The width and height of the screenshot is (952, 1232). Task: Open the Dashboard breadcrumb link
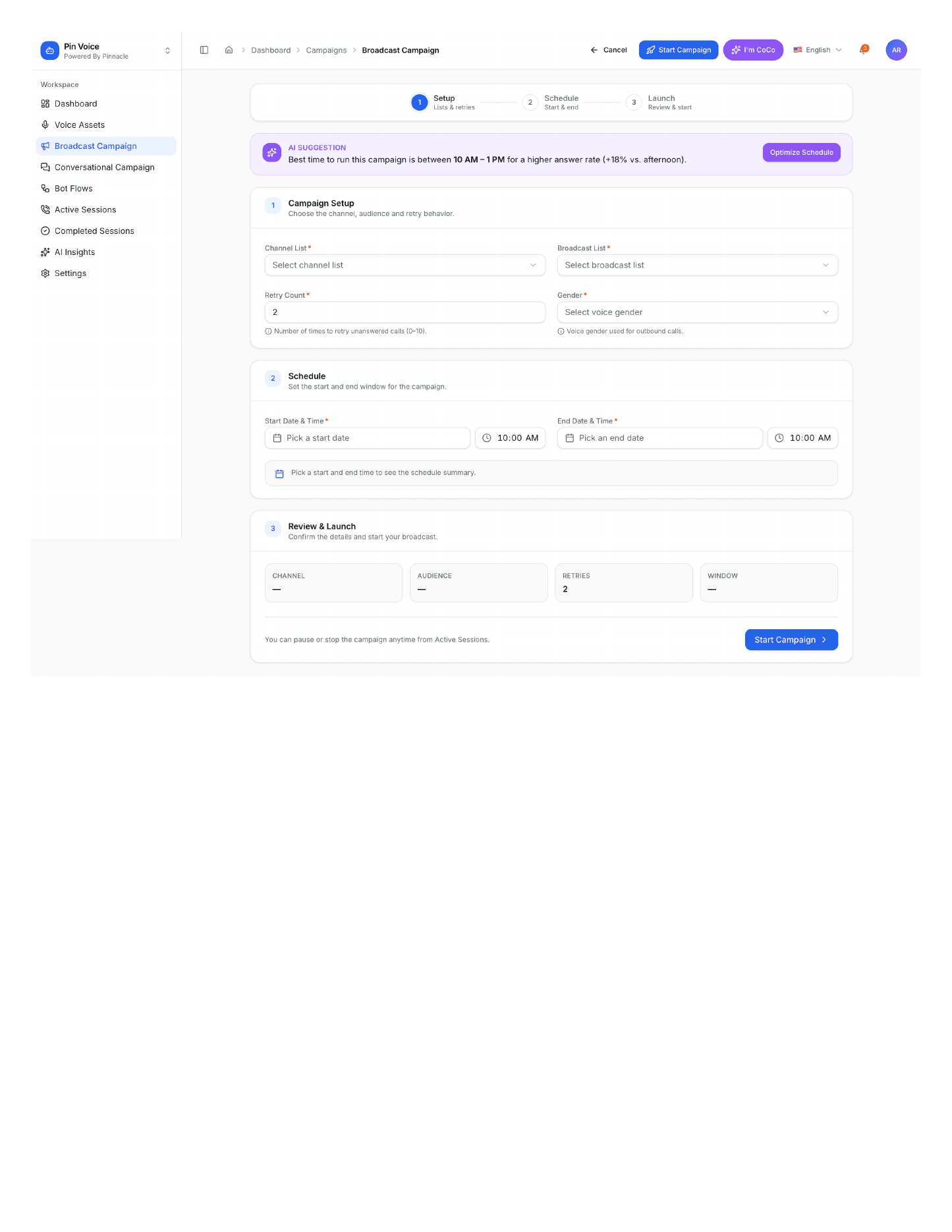(271, 51)
